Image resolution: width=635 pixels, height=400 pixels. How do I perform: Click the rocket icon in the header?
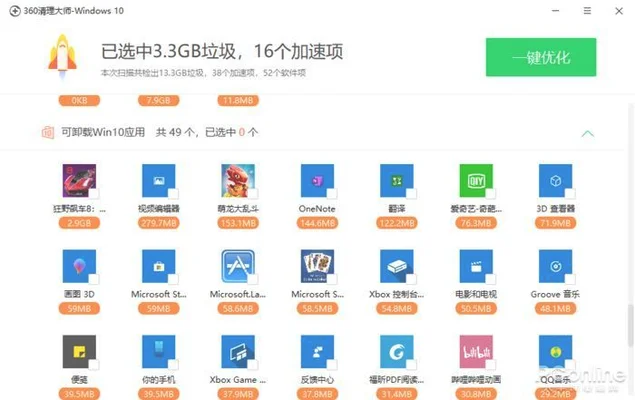click(x=62, y=57)
